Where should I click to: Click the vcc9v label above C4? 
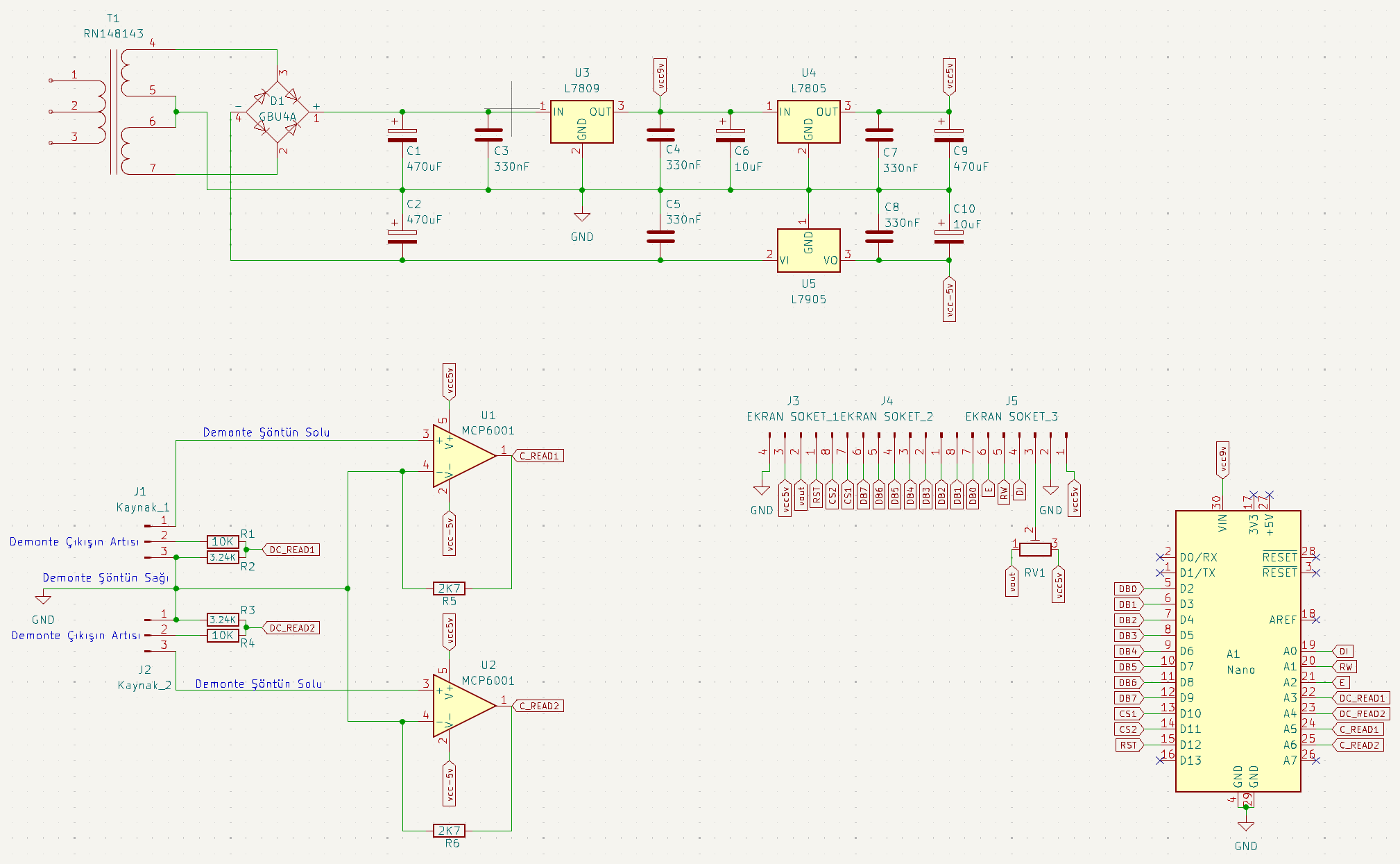tap(660, 76)
